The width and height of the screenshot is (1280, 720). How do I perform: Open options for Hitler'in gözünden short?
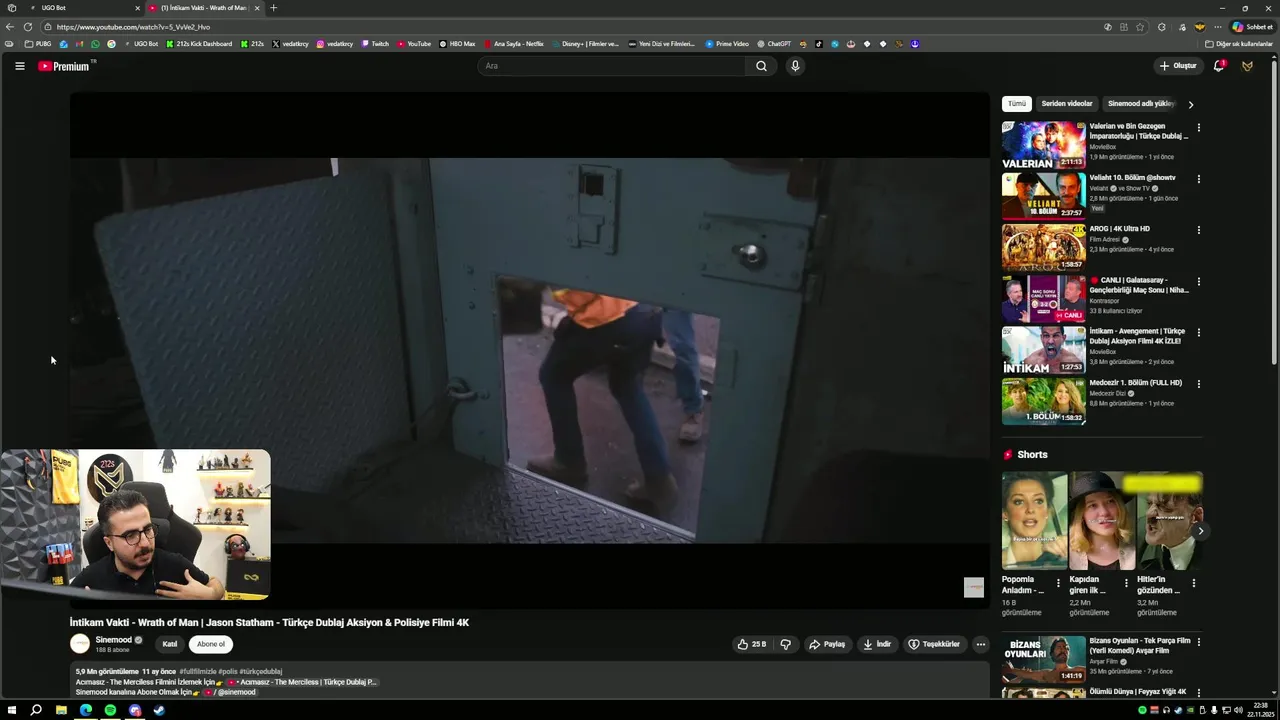[1193, 583]
